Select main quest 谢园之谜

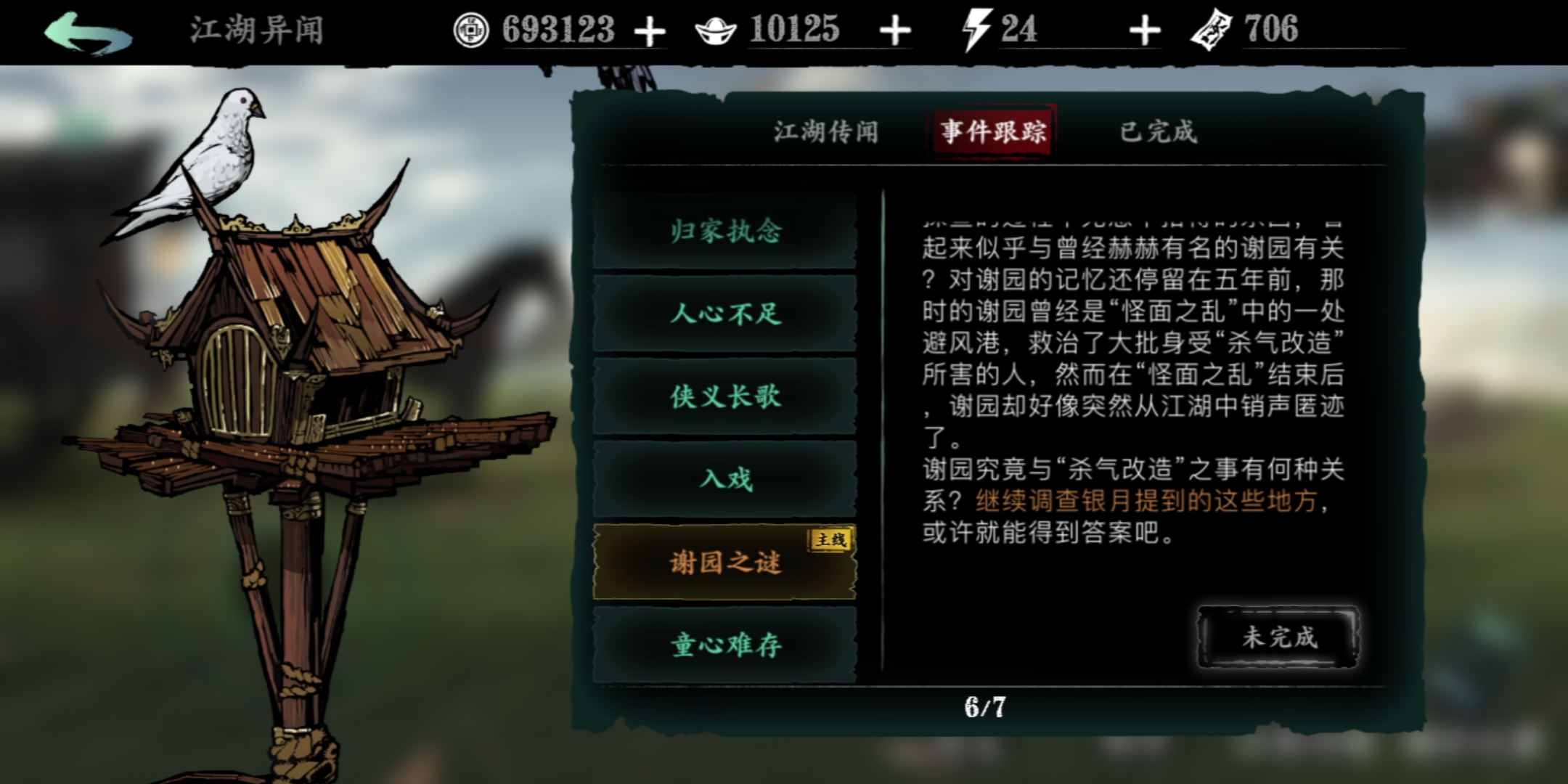coord(724,562)
